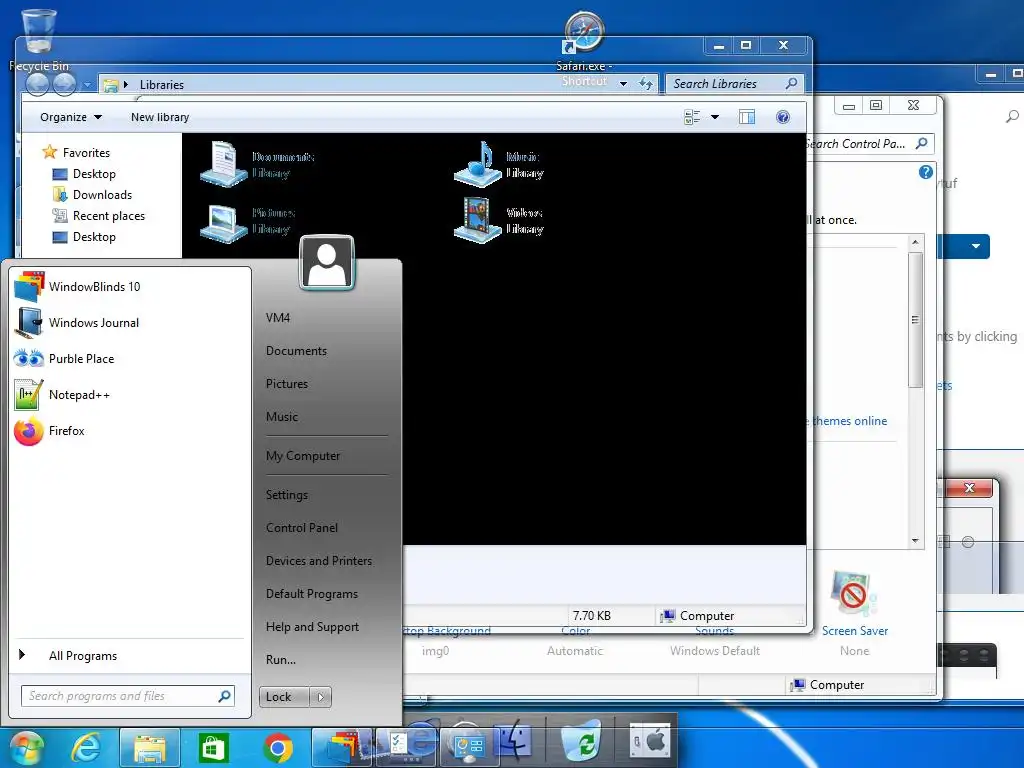Launch Internet Explorer from the taskbar

point(86,747)
